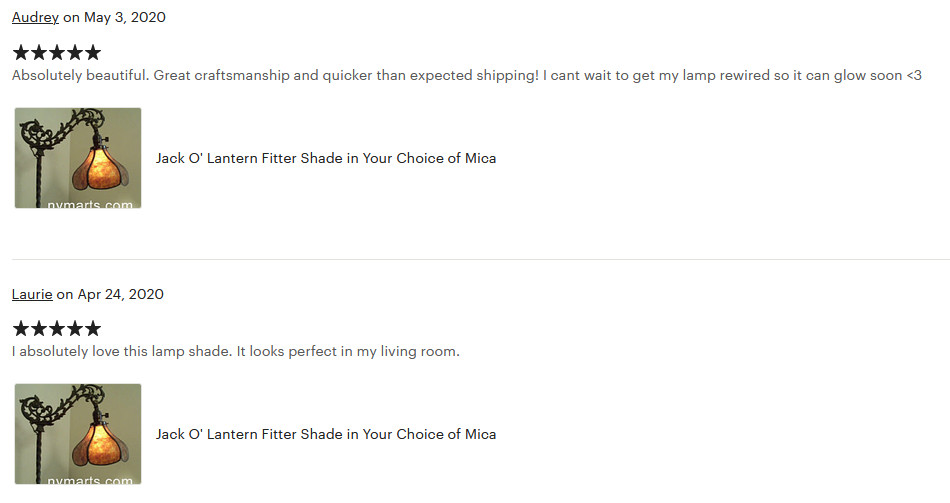Click the May 3, 2020 review date
The image size is (950, 503).
(x=125, y=18)
